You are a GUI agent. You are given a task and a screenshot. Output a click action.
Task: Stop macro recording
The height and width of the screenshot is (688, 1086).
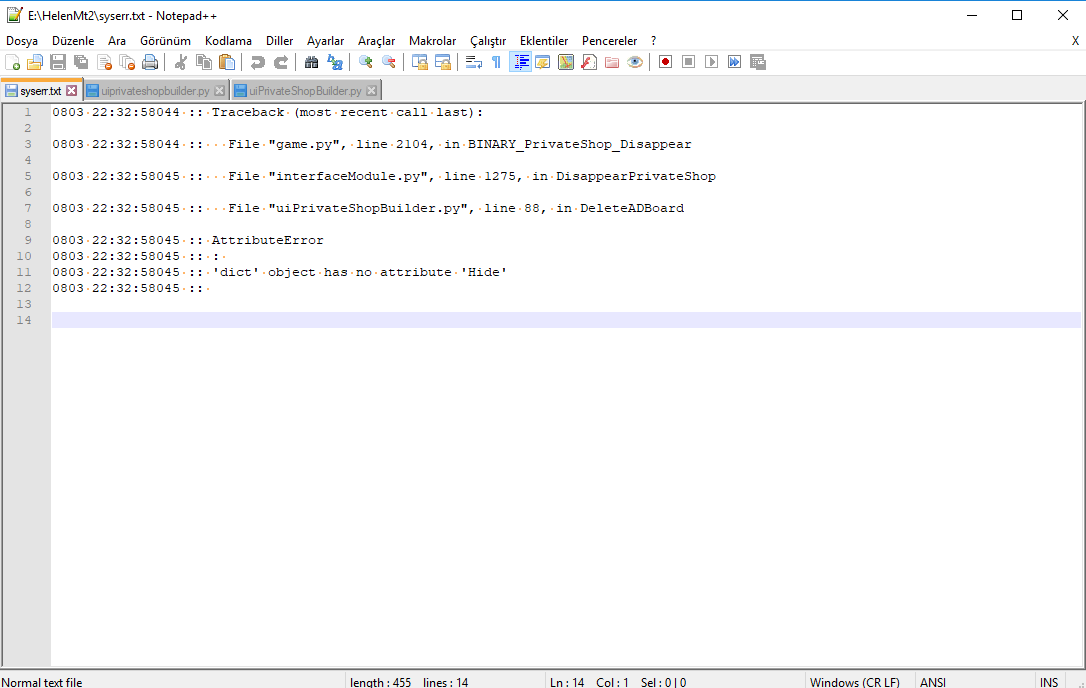[x=688, y=62]
